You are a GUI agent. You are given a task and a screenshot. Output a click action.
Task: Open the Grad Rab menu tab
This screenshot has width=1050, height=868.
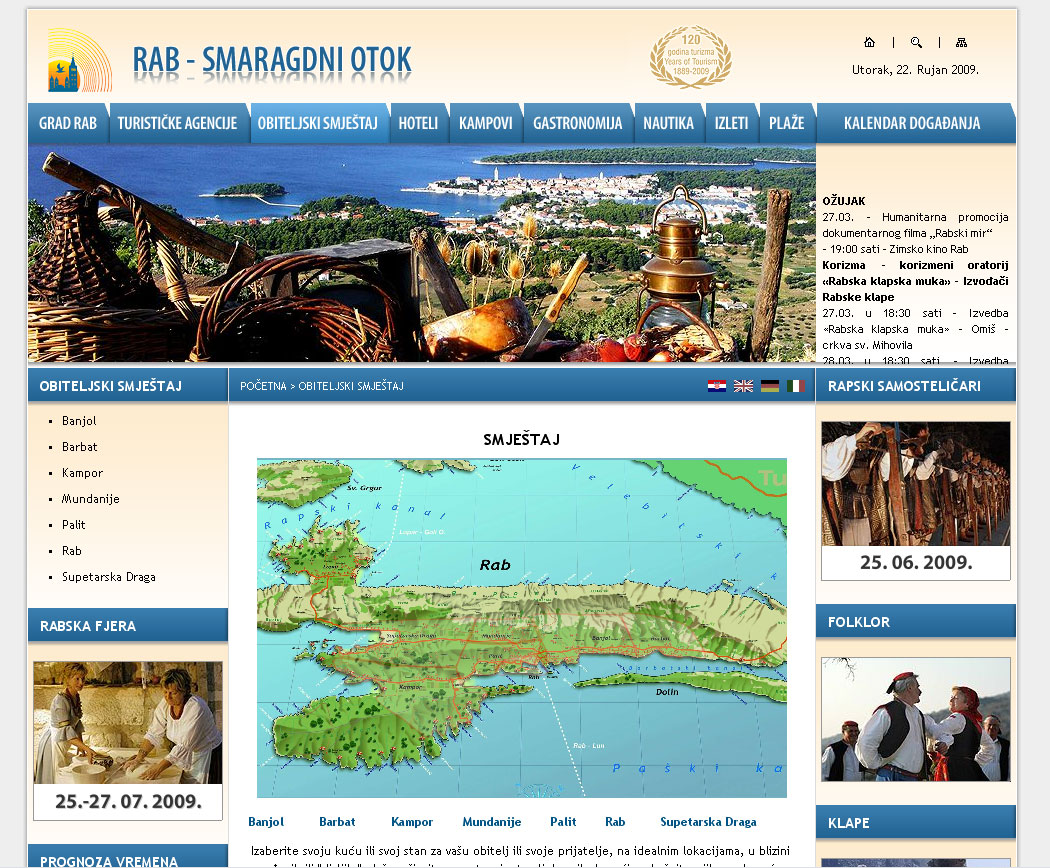pyautogui.click(x=68, y=124)
